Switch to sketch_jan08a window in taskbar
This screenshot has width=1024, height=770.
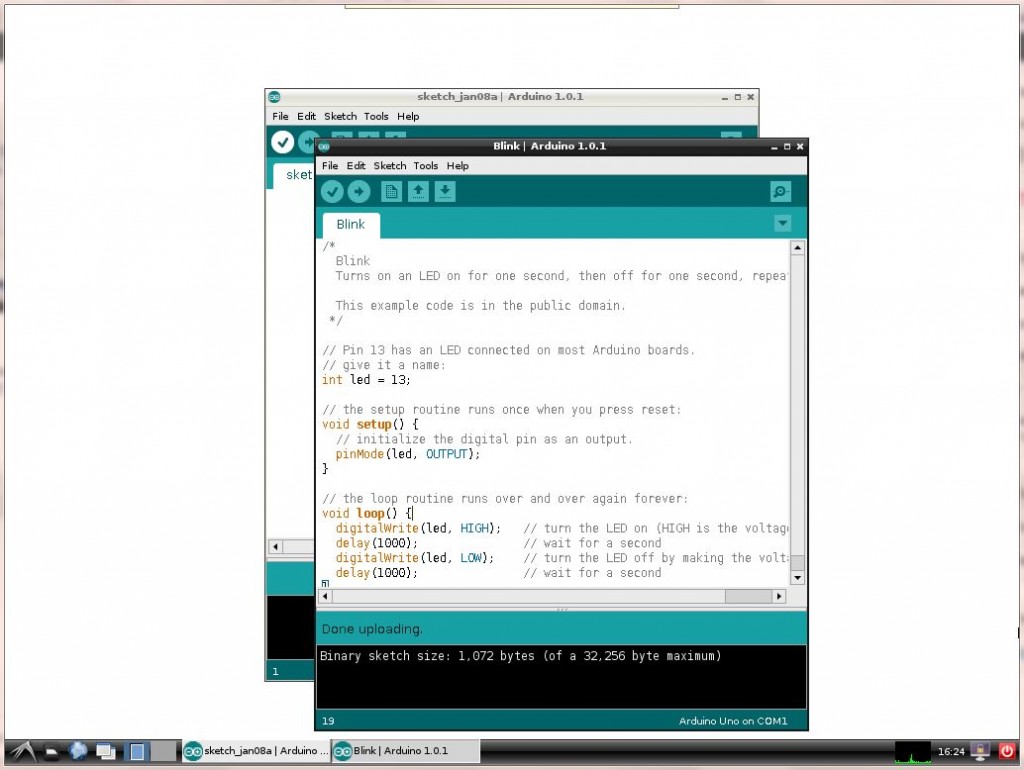point(256,751)
